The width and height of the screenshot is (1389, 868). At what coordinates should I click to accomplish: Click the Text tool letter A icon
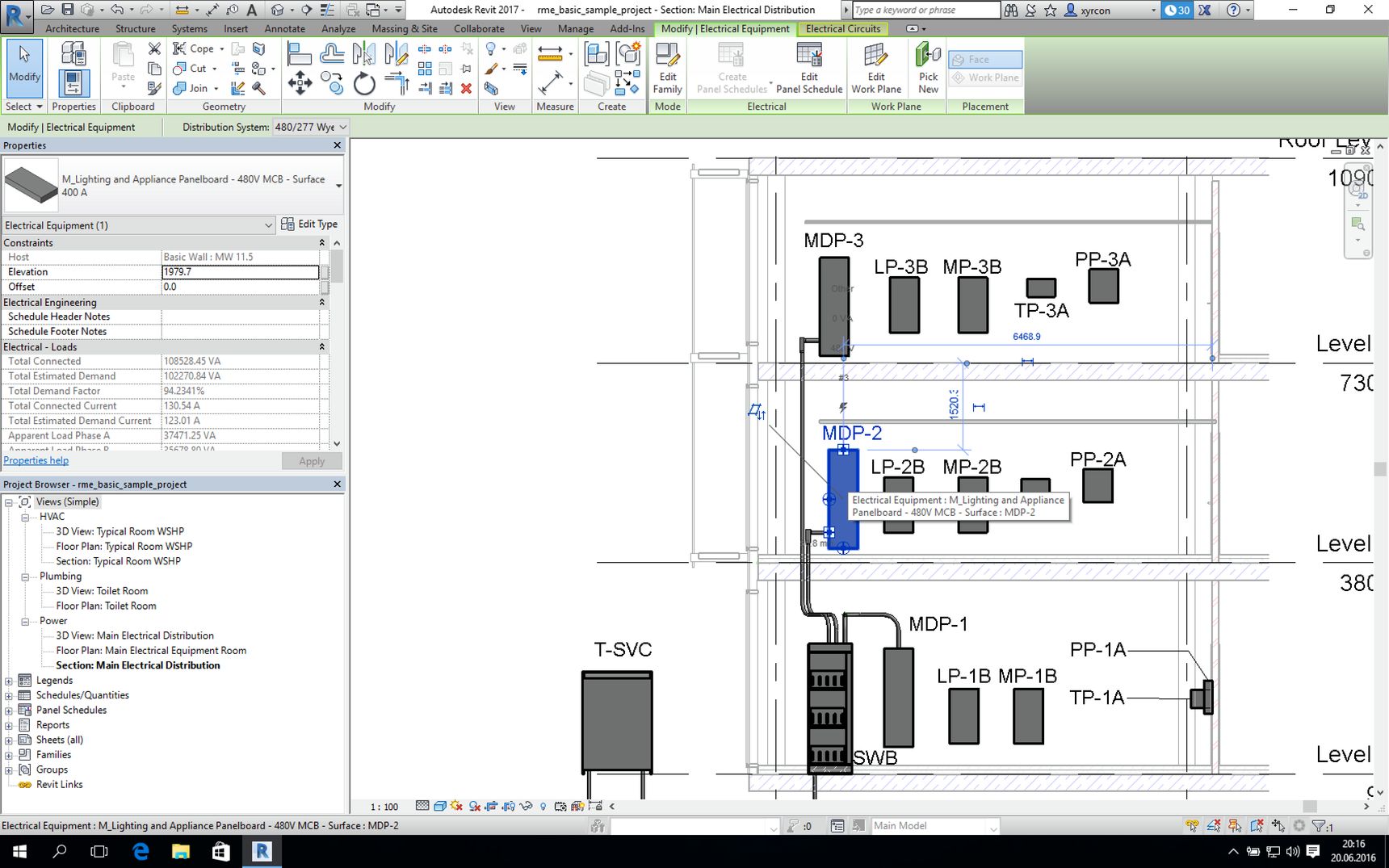[252, 10]
